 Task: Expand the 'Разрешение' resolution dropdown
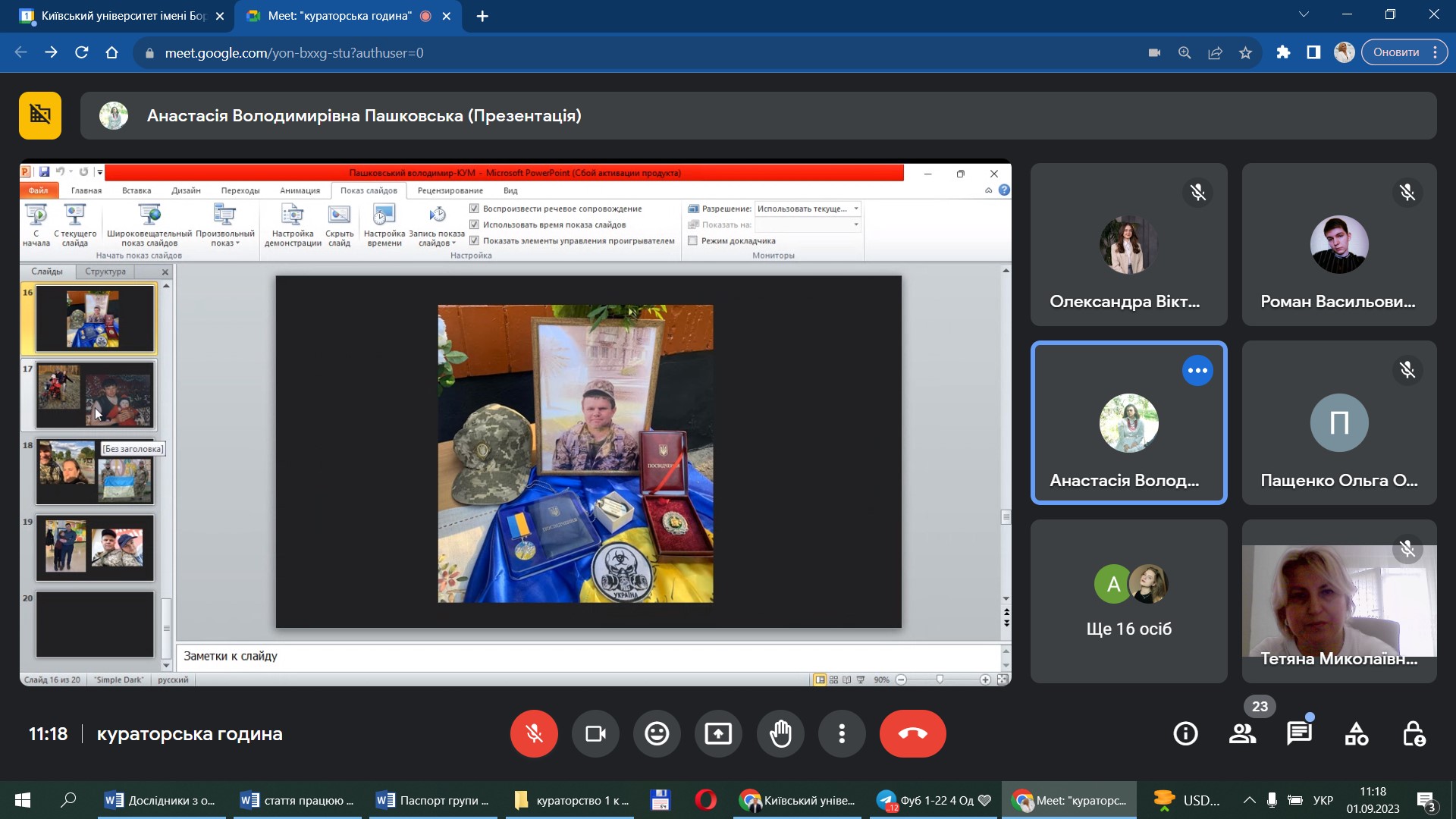(856, 209)
